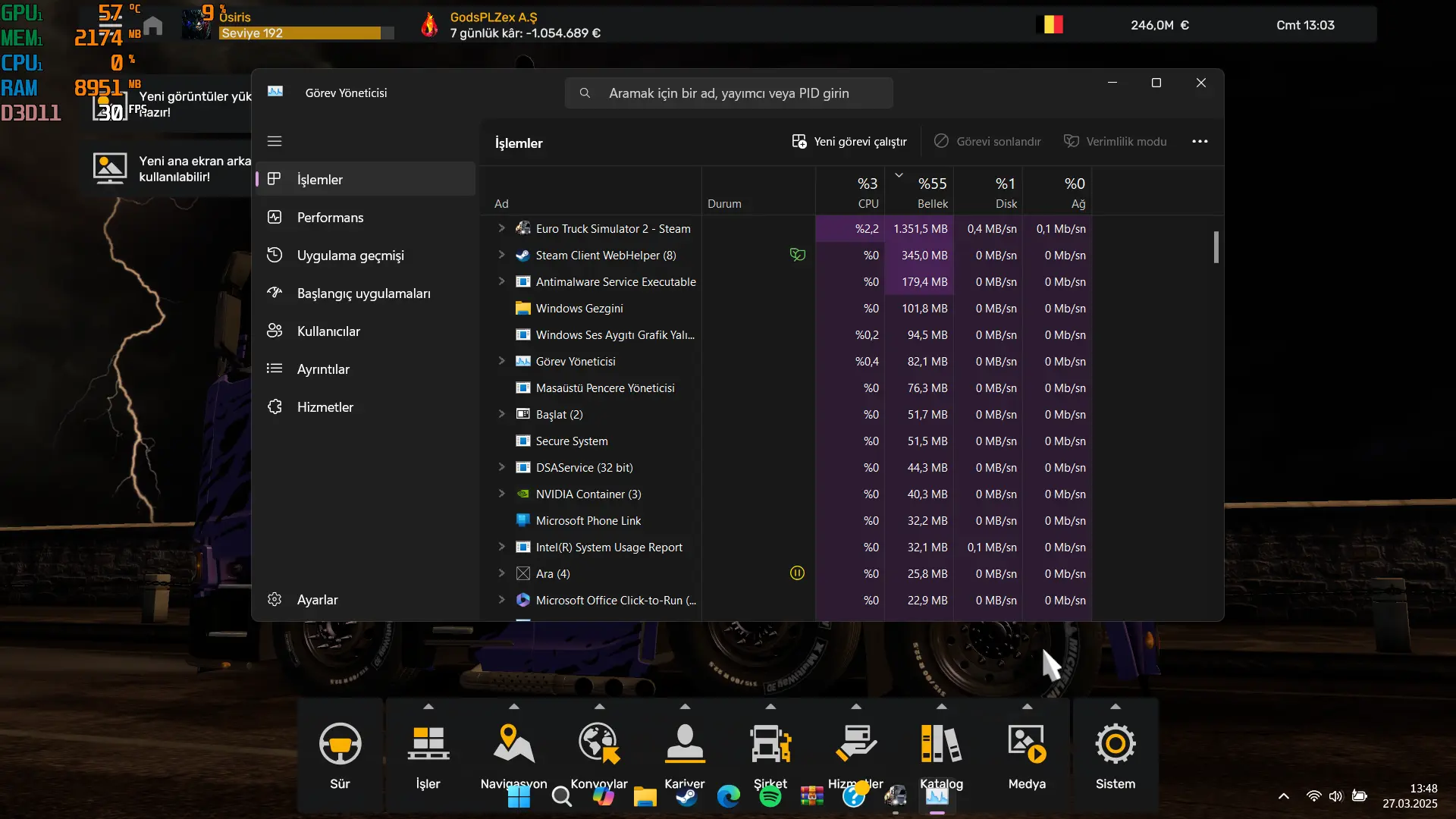Sort by the Disk column header
Viewport: 1456px width, 819px height.
[988, 192]
